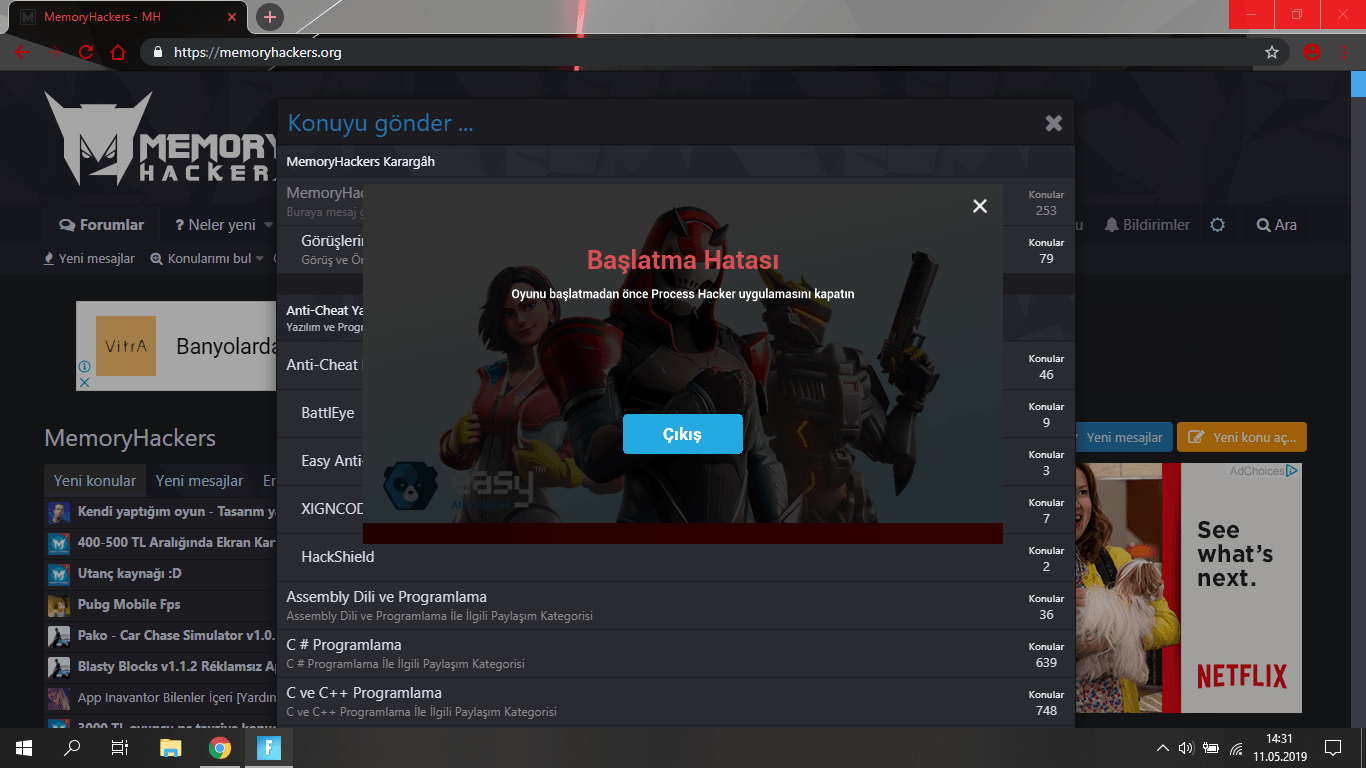The image size is (1366, 768).
Task: Choose the Assembly Dili ve Programlama forum
Action: tap(676, 605)
